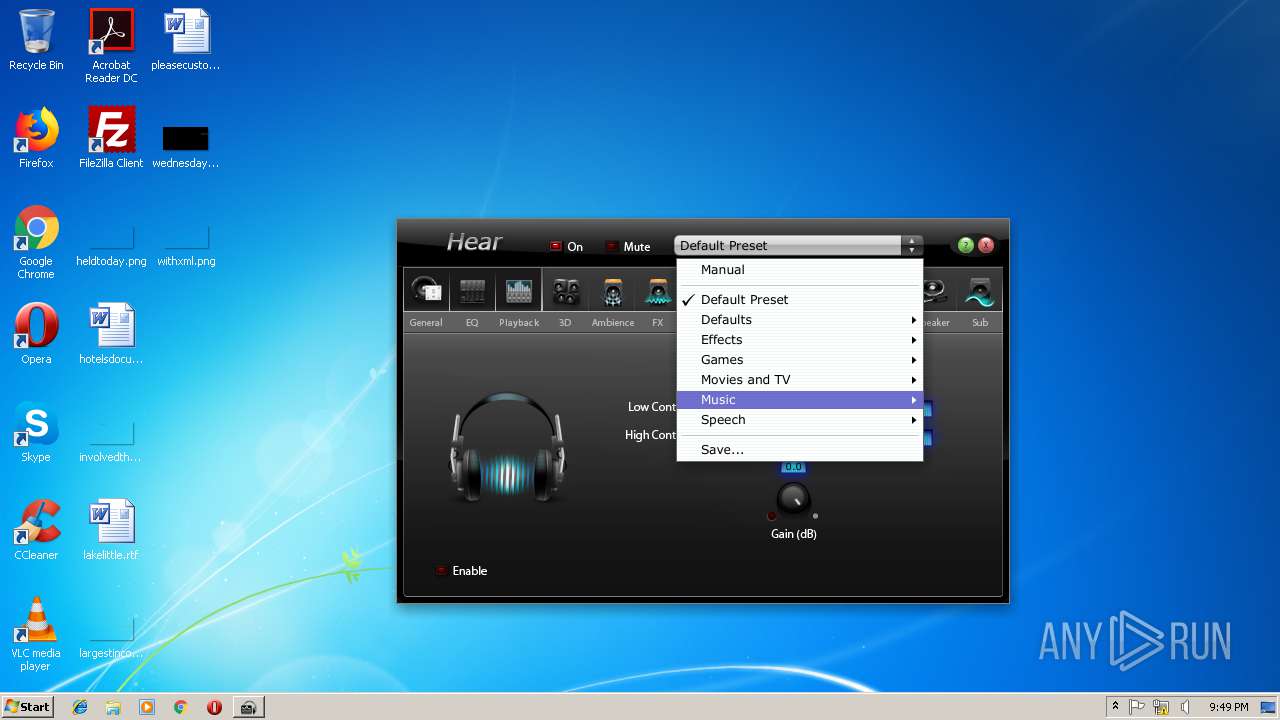Open Windows Explorer folder in taskbar
This screenshot has height=720, width=1280.
click(113, 707)
